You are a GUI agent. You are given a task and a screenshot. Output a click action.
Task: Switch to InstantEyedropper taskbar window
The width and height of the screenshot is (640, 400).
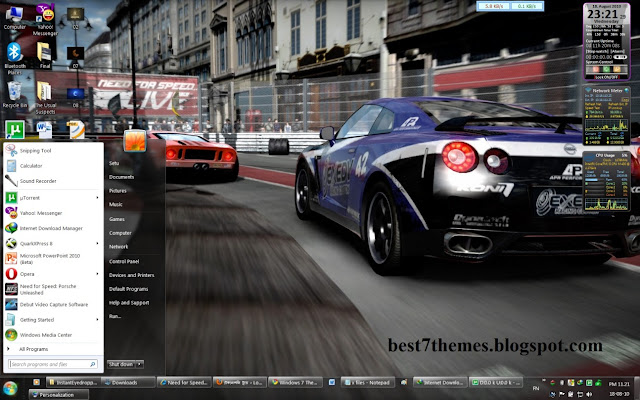click(x=73, y=382)
